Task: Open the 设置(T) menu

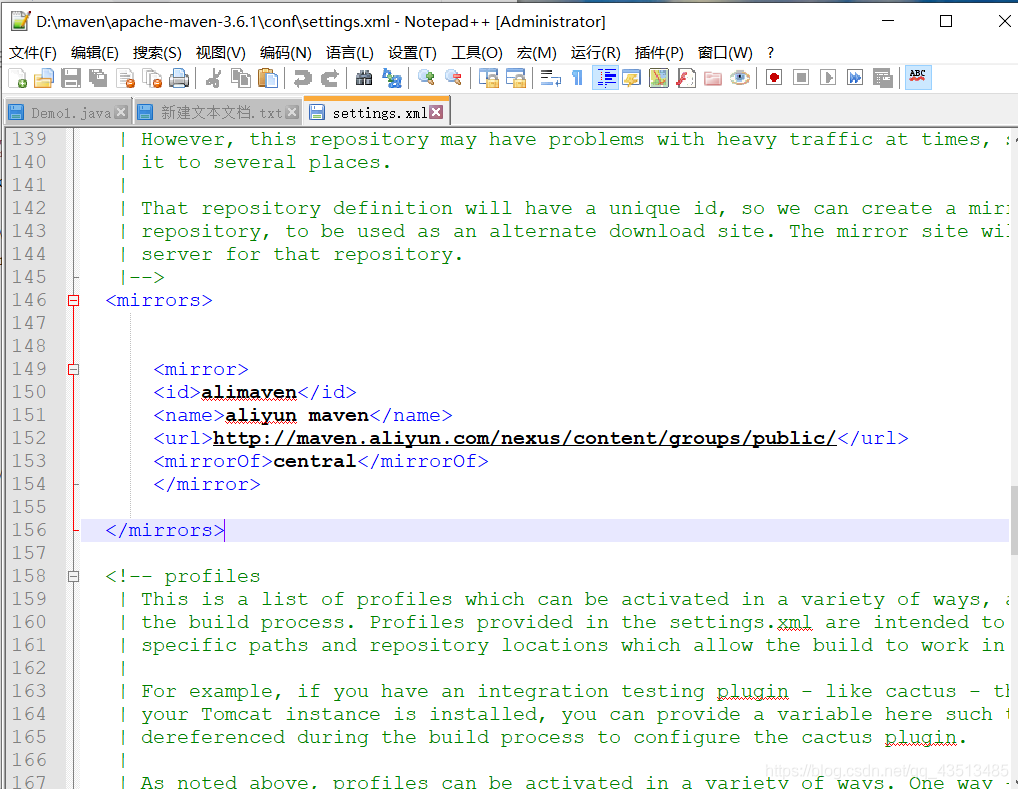Action: click(412, 53)
